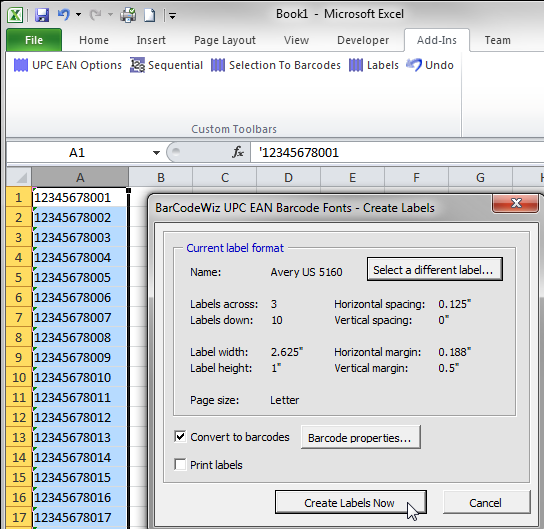
Task: Switch to the Insert ribbon tab
Action: [x=151, y=40]
